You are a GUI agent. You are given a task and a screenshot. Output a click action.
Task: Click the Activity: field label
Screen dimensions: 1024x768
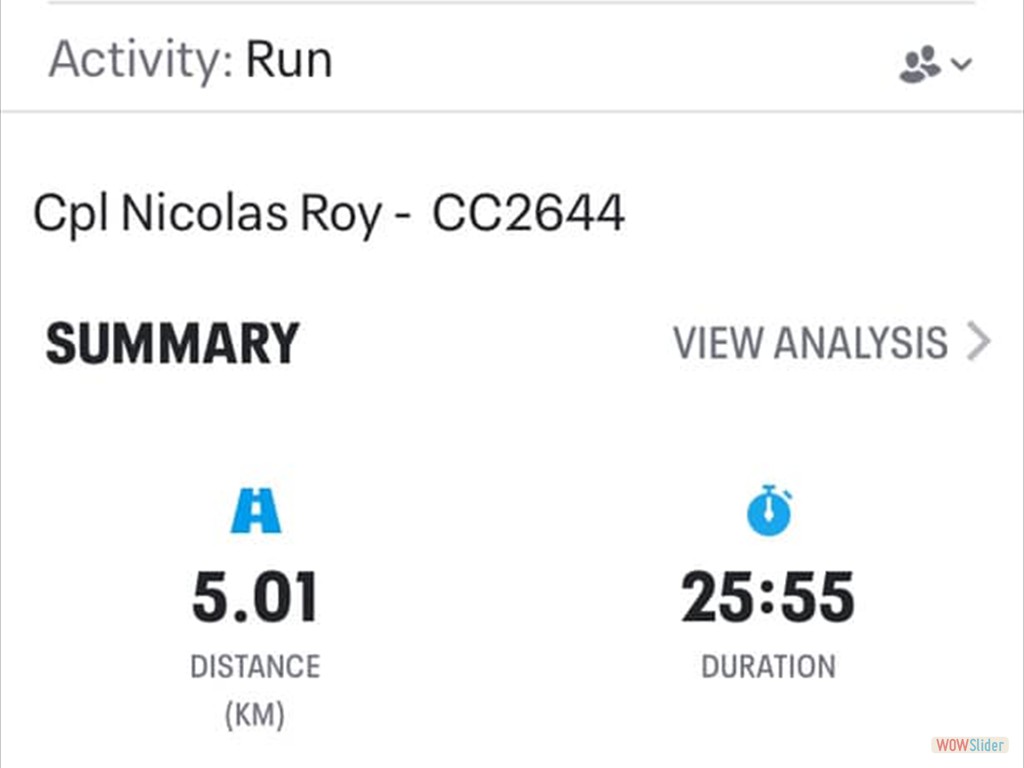(141, 60)
